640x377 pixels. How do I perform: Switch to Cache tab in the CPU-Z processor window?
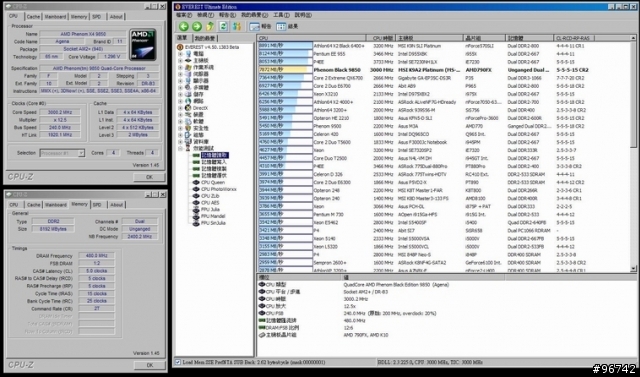[33, 17]
